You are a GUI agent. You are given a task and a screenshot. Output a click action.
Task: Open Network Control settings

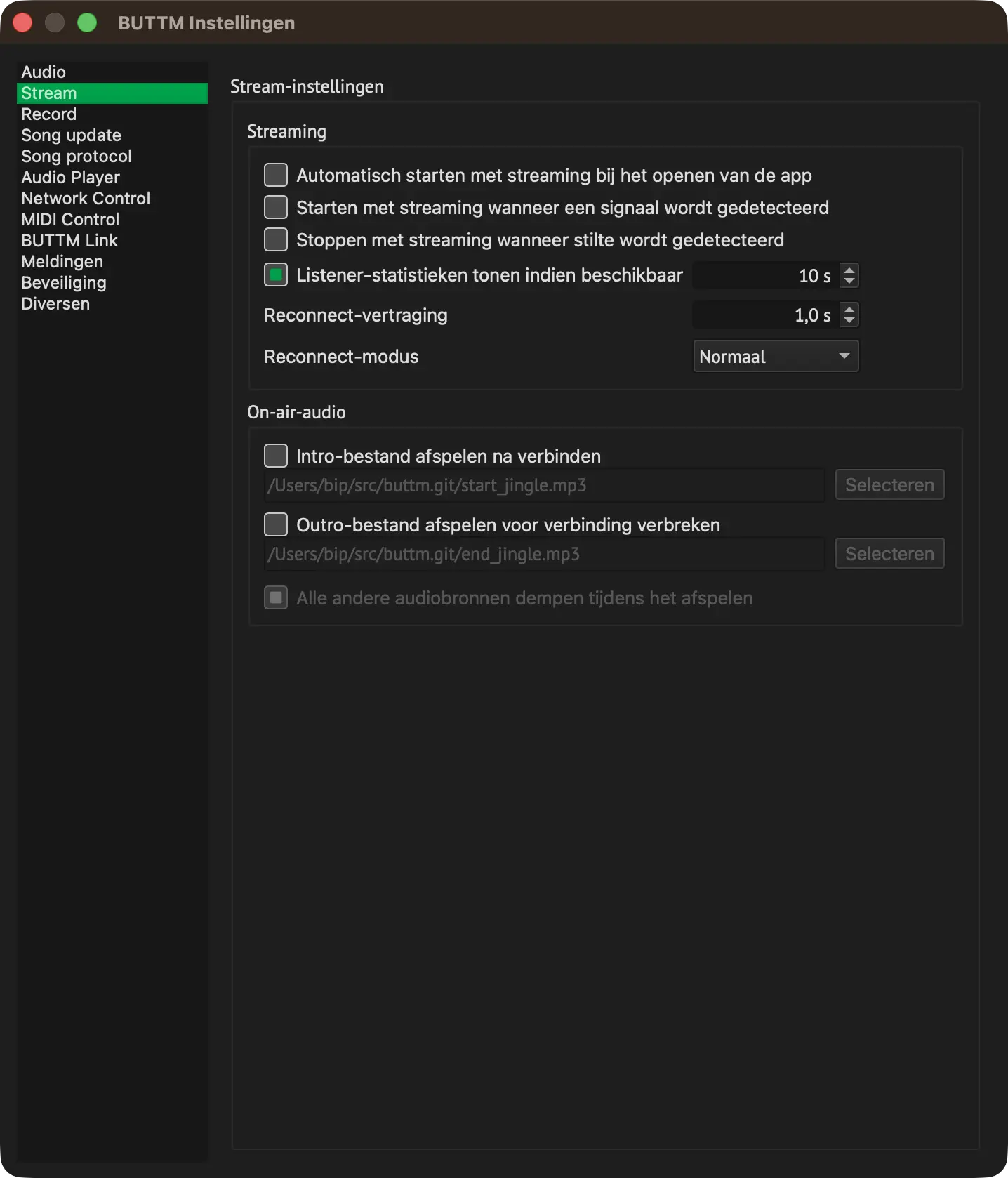[x=112, y=199]
